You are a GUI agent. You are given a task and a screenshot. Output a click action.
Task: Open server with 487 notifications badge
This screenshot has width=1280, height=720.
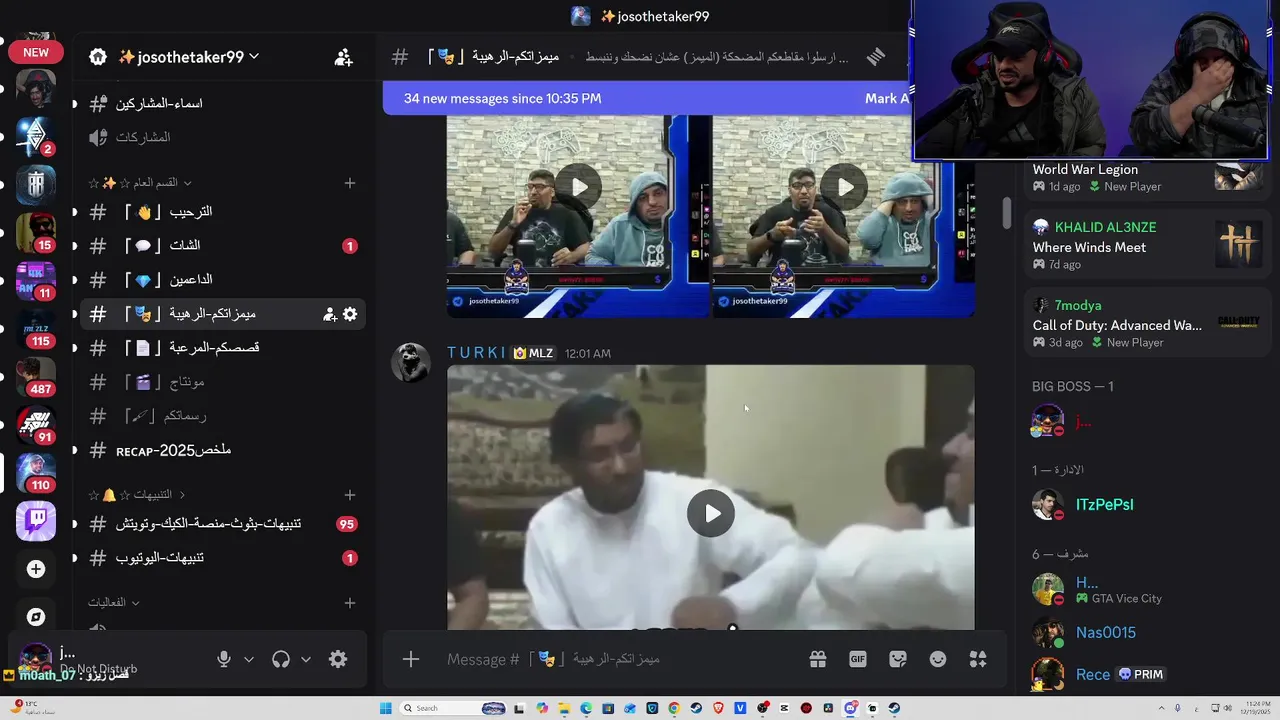pyautogui.click(x=36, y=376)
